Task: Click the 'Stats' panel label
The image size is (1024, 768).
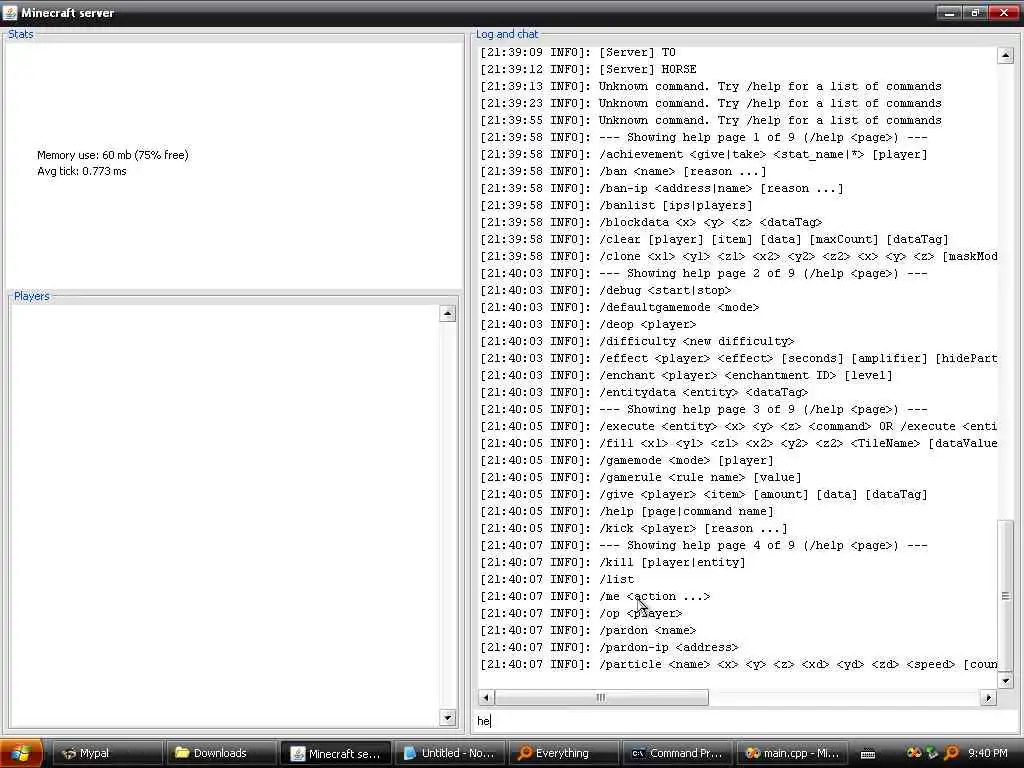Action: [x=20, y=34]
